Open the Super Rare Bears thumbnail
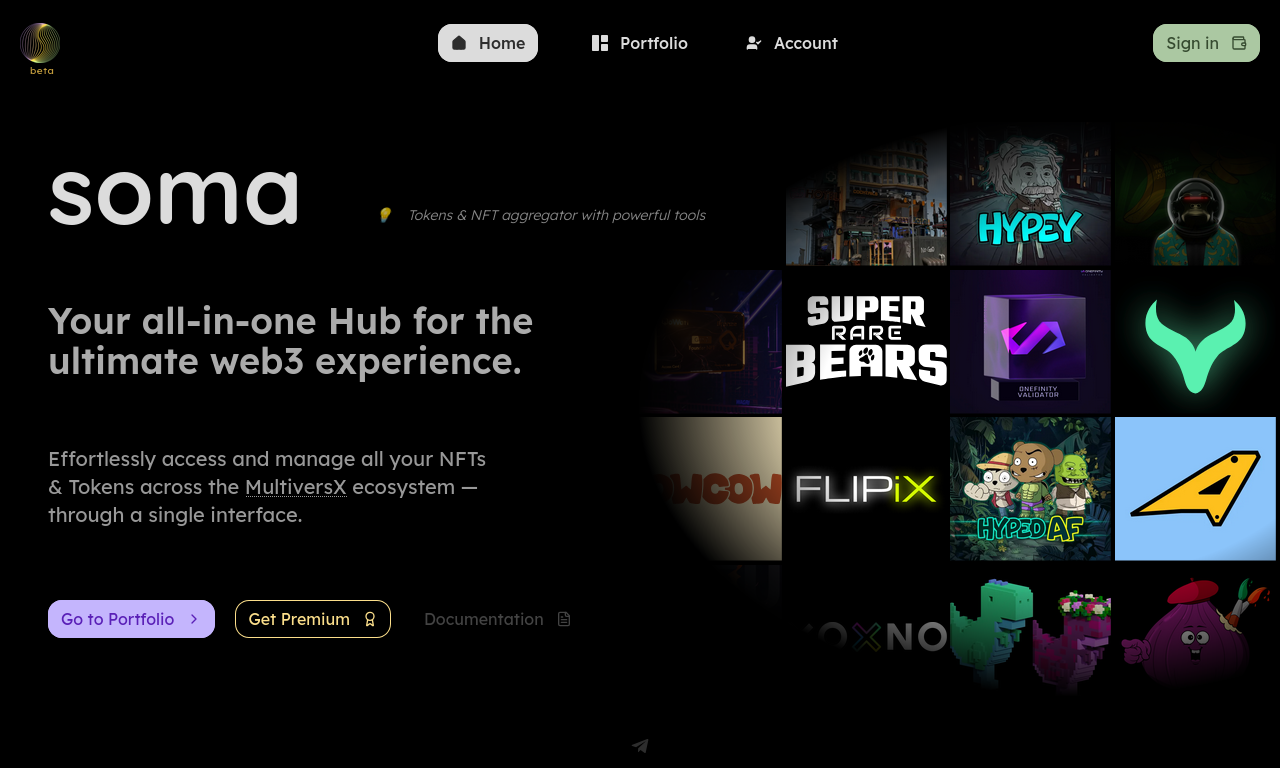 pyautogui.click(x=866, y=341)
